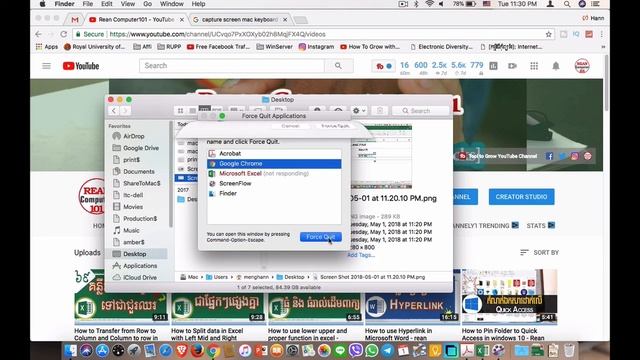The image size is (640, 360).
Task: Click the upload video camera icon
Action: [512, 66]
